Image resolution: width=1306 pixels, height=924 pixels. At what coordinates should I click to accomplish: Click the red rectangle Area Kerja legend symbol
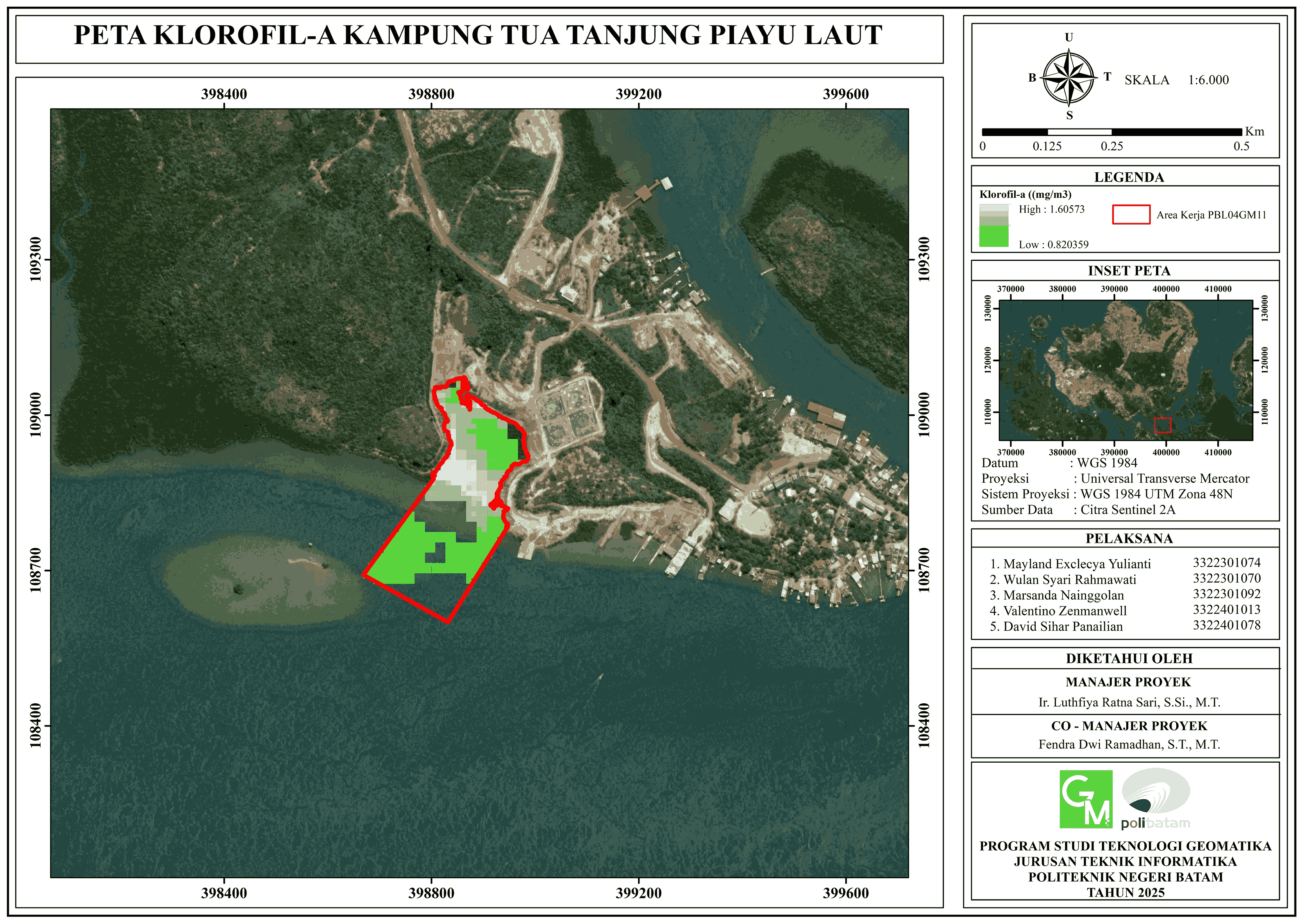pos(1131,214)
